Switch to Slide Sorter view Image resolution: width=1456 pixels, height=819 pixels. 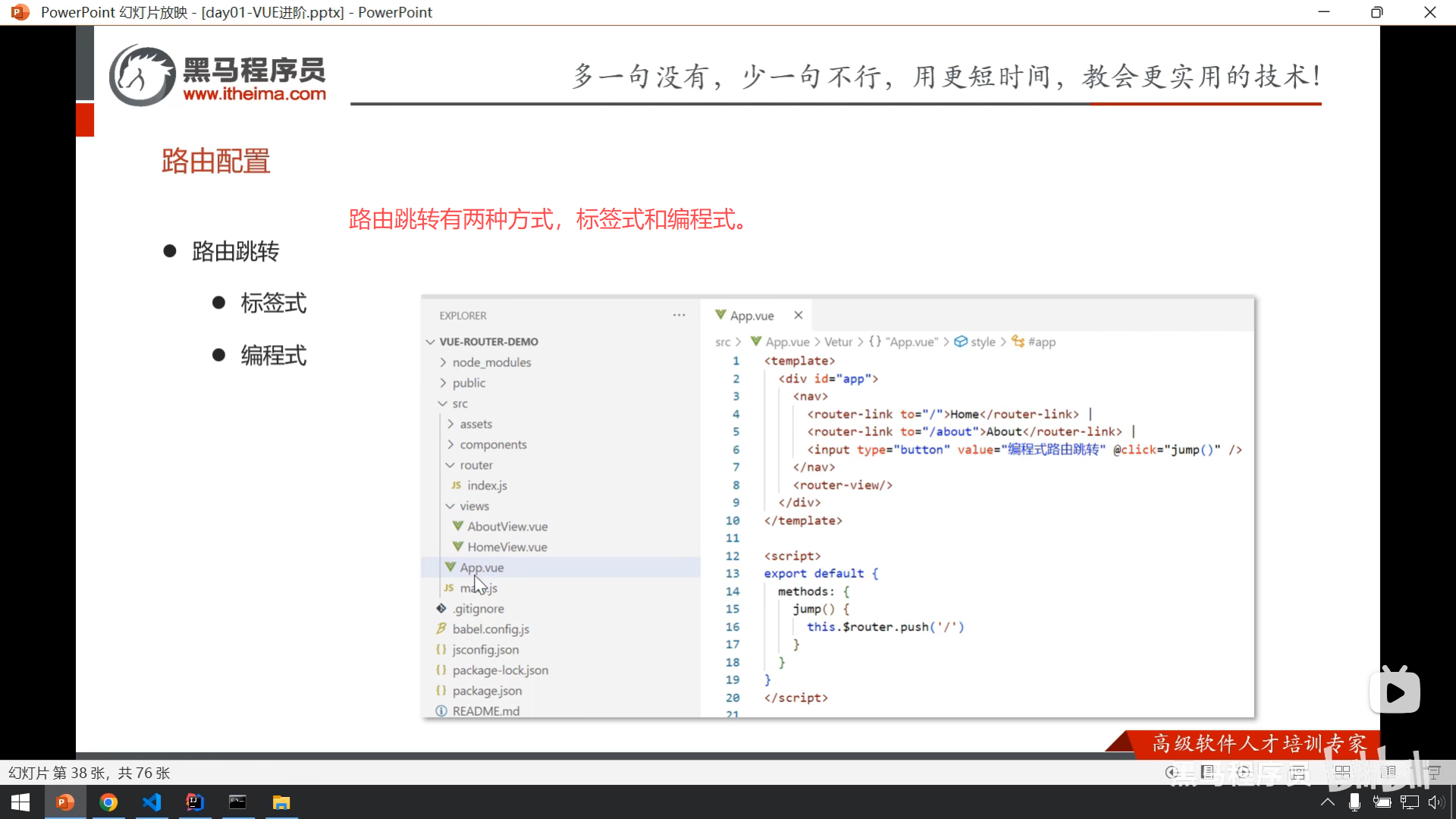(x=1342, y=772)
